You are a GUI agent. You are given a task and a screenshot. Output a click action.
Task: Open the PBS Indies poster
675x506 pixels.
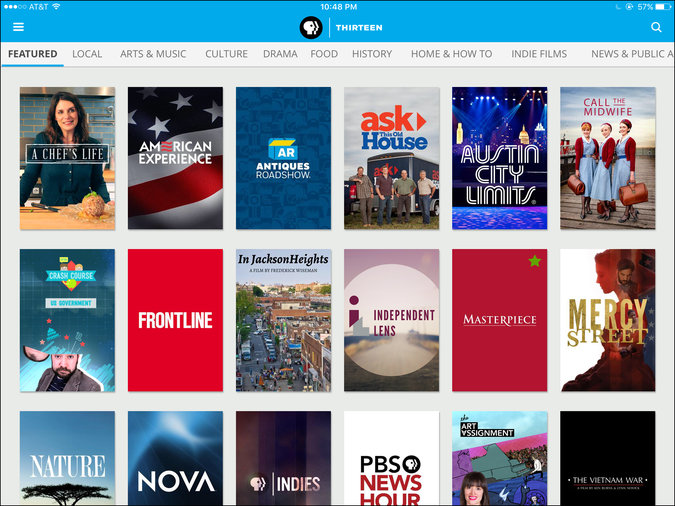pyautogui.click(x=283, y=458)
